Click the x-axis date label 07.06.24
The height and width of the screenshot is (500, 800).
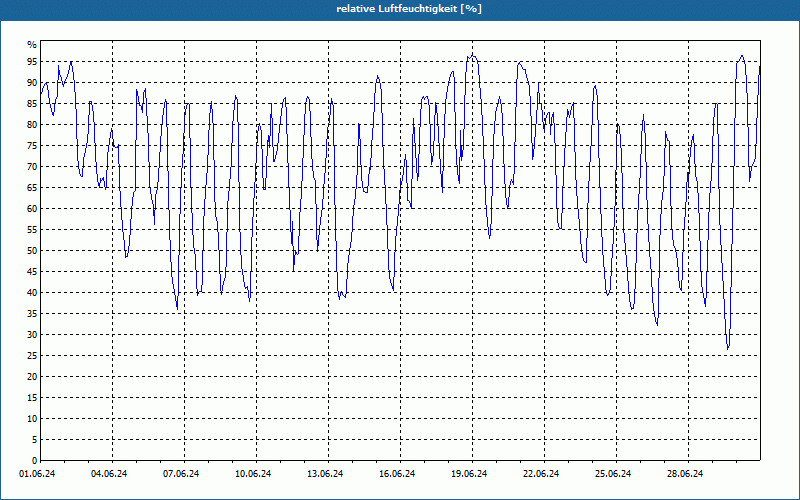[181, 474]
